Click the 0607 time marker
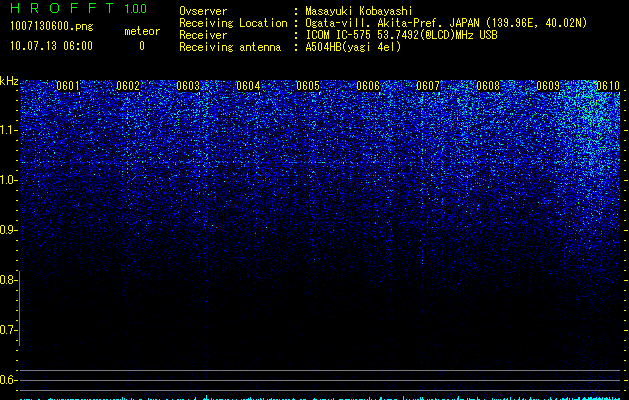This screenshot has width=629, height=400. [x=428, y=86]
